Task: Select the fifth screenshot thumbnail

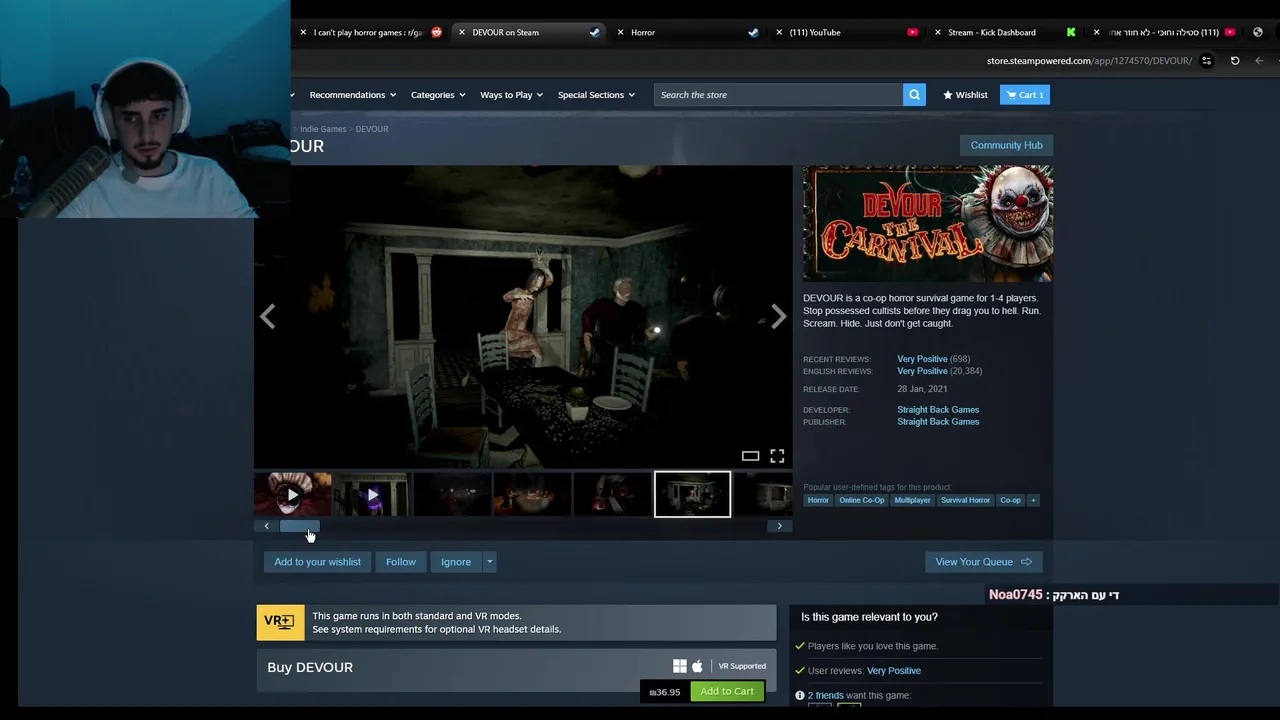Action: 612,494
